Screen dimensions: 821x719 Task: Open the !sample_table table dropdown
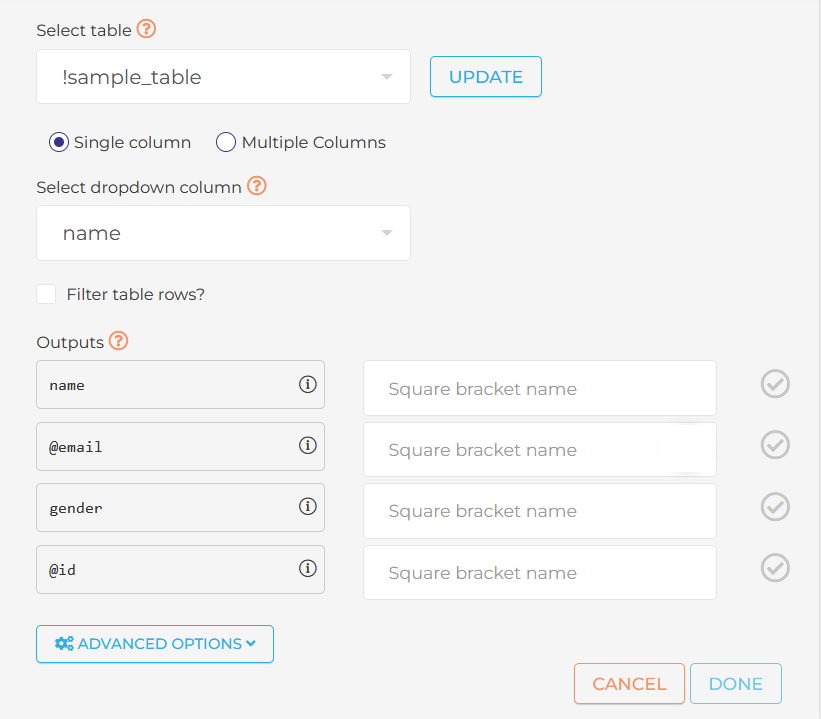223,77
